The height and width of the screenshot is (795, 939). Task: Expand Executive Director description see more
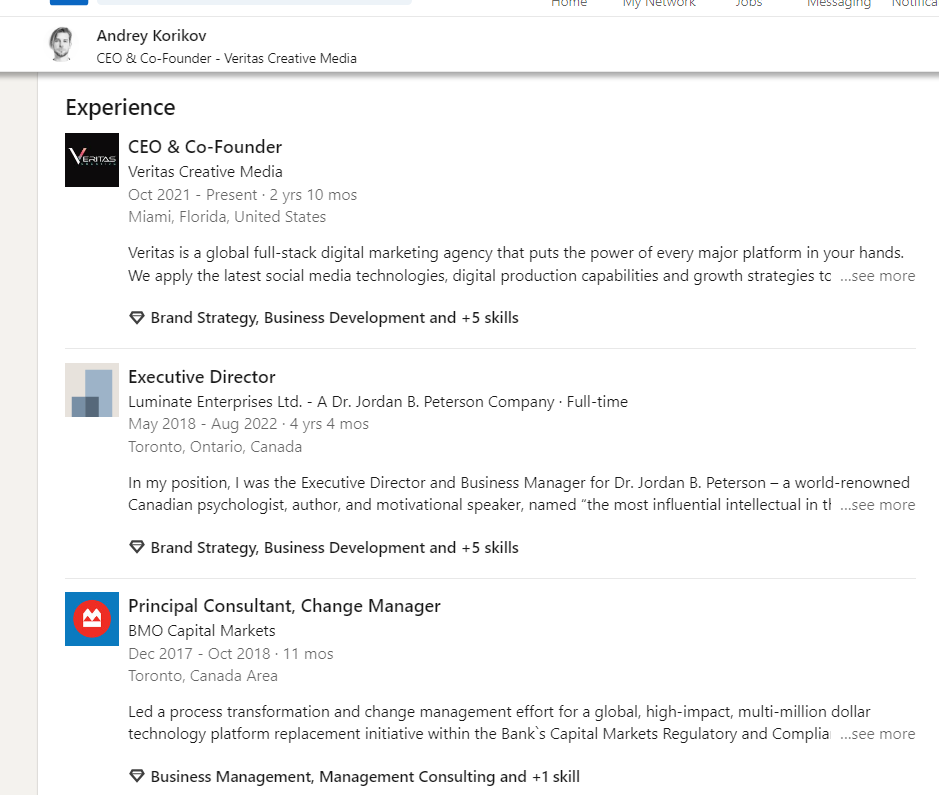point(877,505)
